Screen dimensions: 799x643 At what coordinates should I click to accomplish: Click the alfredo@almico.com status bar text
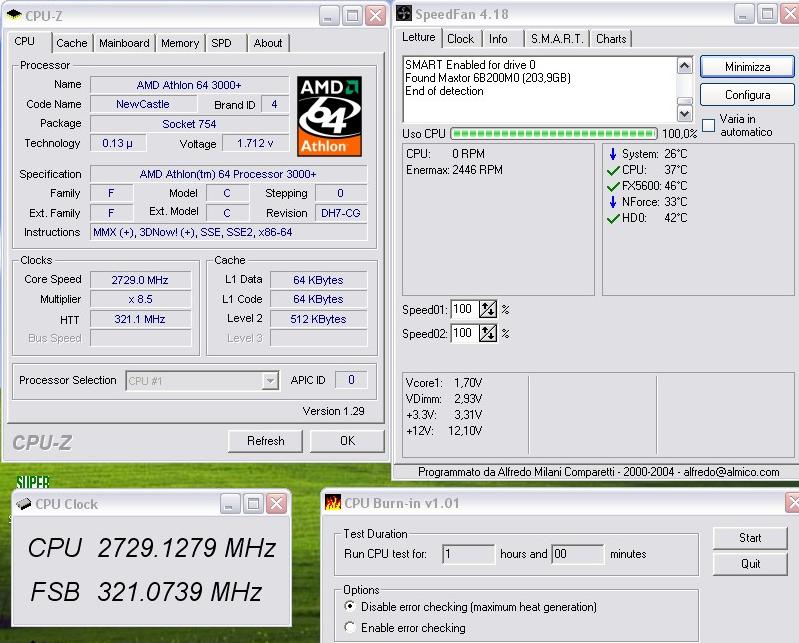[731, 472]
